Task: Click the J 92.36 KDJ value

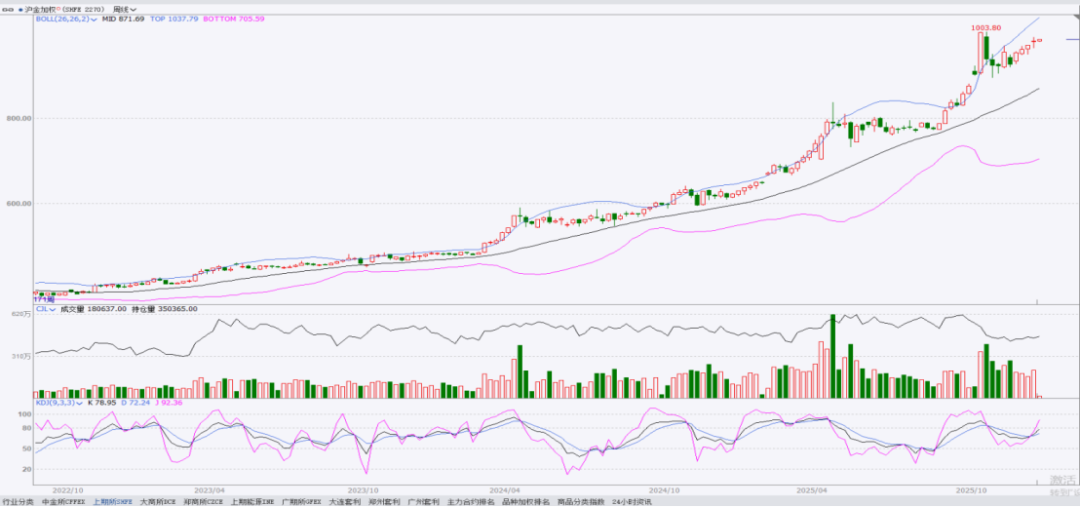Action: pyautogui.click(x=168, y=401)
